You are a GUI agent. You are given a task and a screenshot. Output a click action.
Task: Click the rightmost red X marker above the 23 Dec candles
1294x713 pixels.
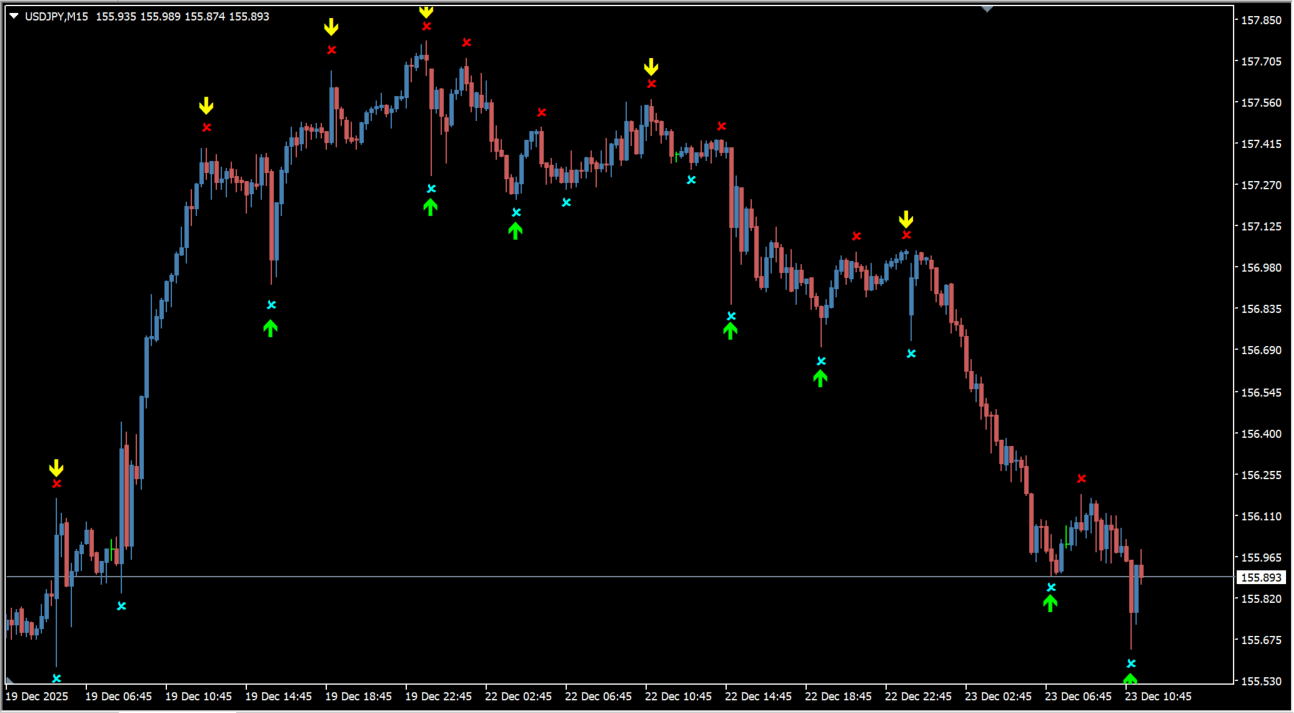1080,478
